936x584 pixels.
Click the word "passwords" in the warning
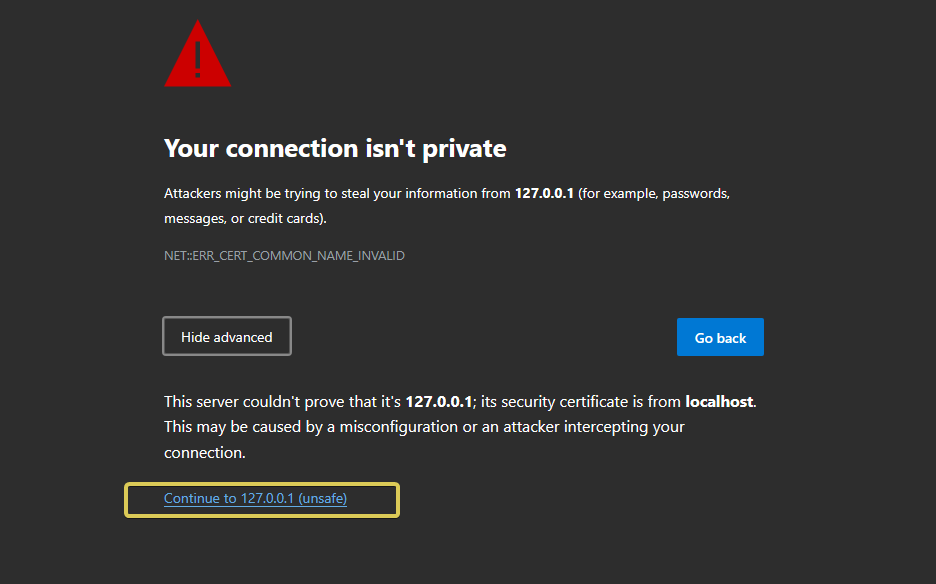click(x=695, y=193)
